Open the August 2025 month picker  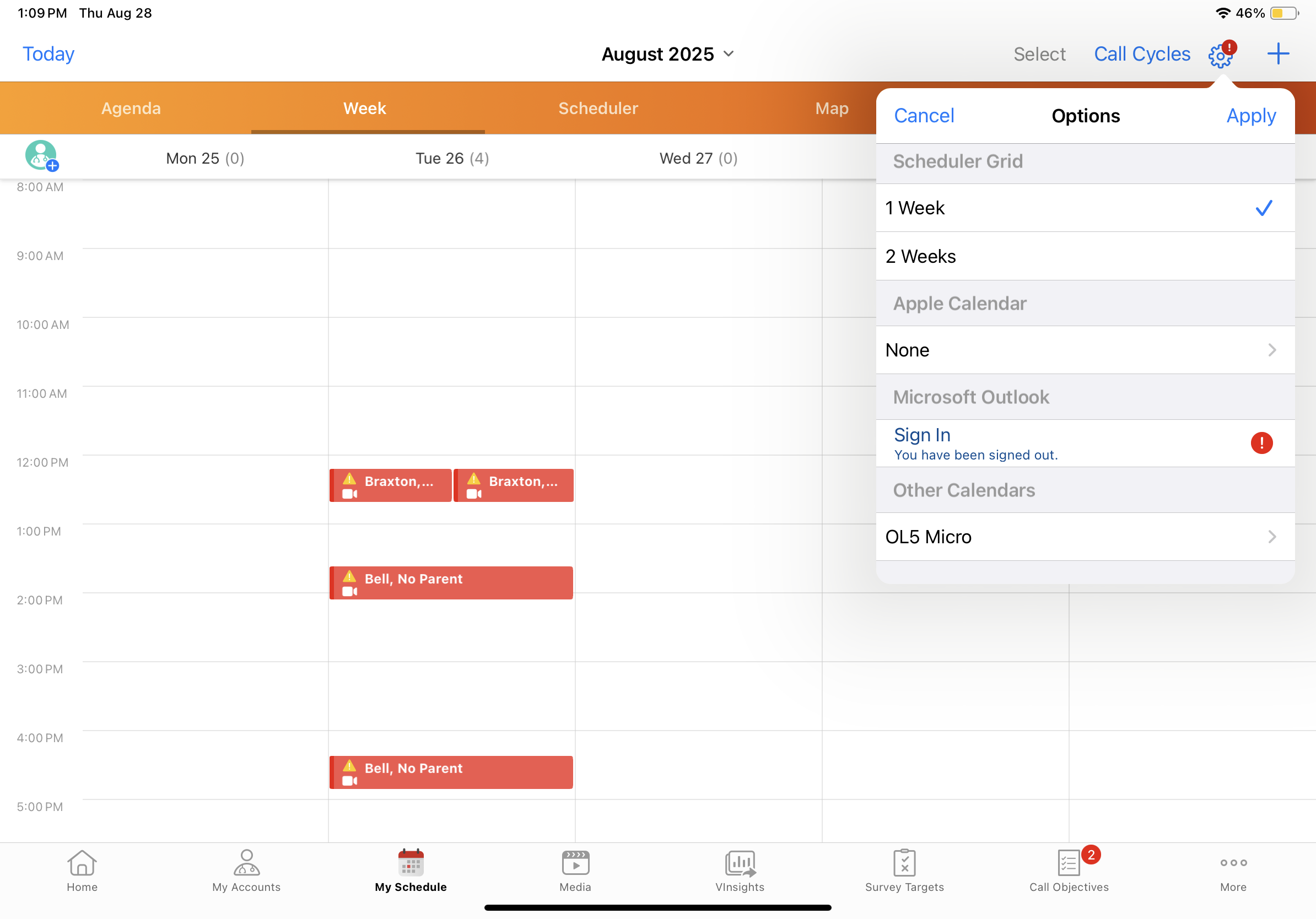(x=668, y=53)
